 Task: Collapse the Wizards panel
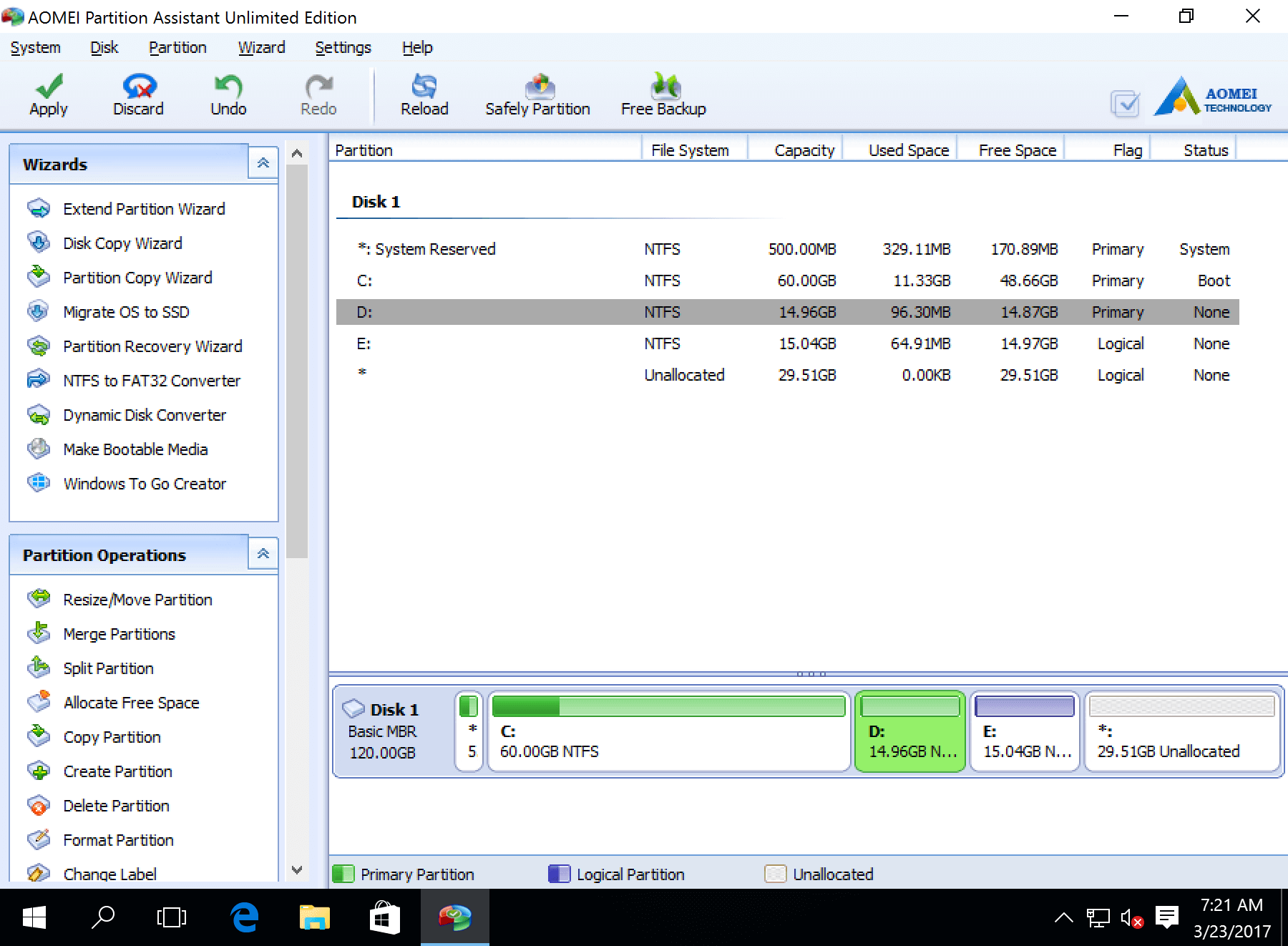click(x=263, y=162)
